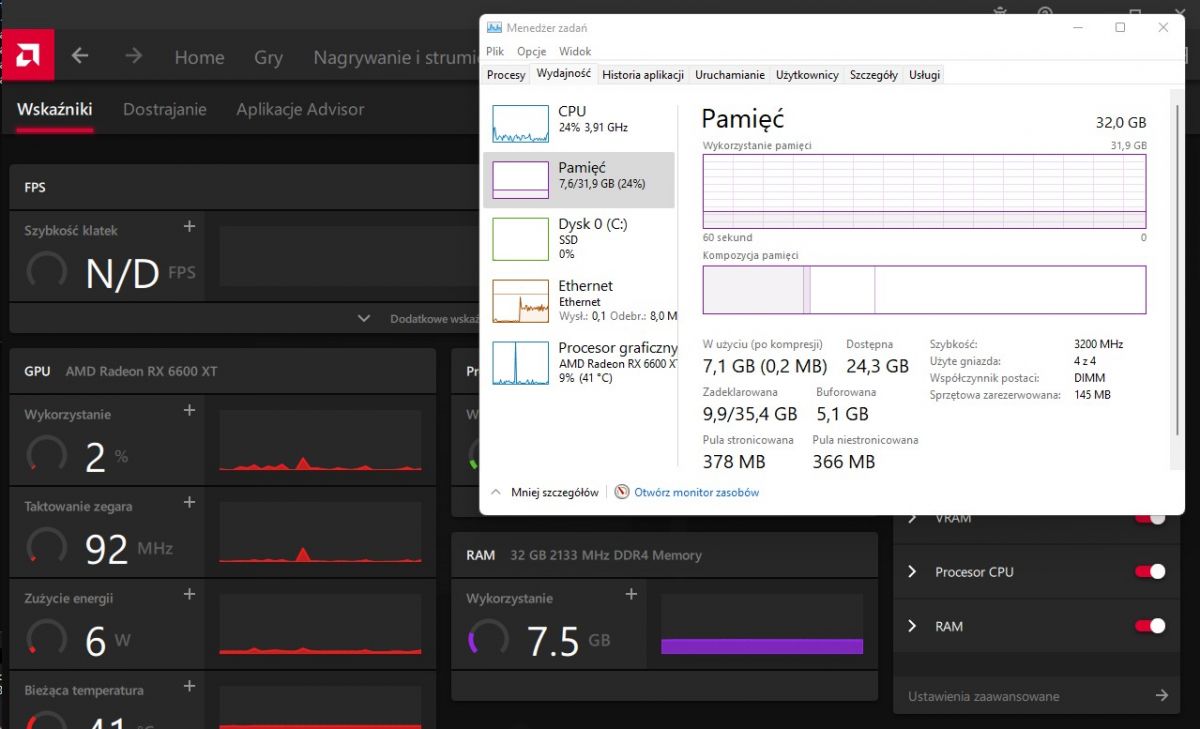Go forward with the right arrow icon
Viewport: 1200px width, 729px height.
(x=133, y=56)
